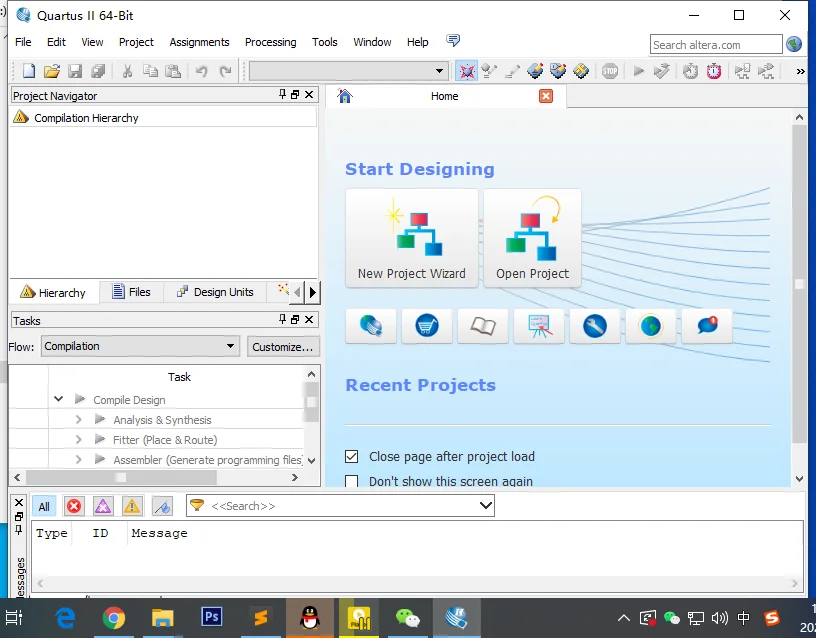Toggle the purple critical warning filter
Image resolution: width=816 pixels, height=638 pixels.
point(103,506)
